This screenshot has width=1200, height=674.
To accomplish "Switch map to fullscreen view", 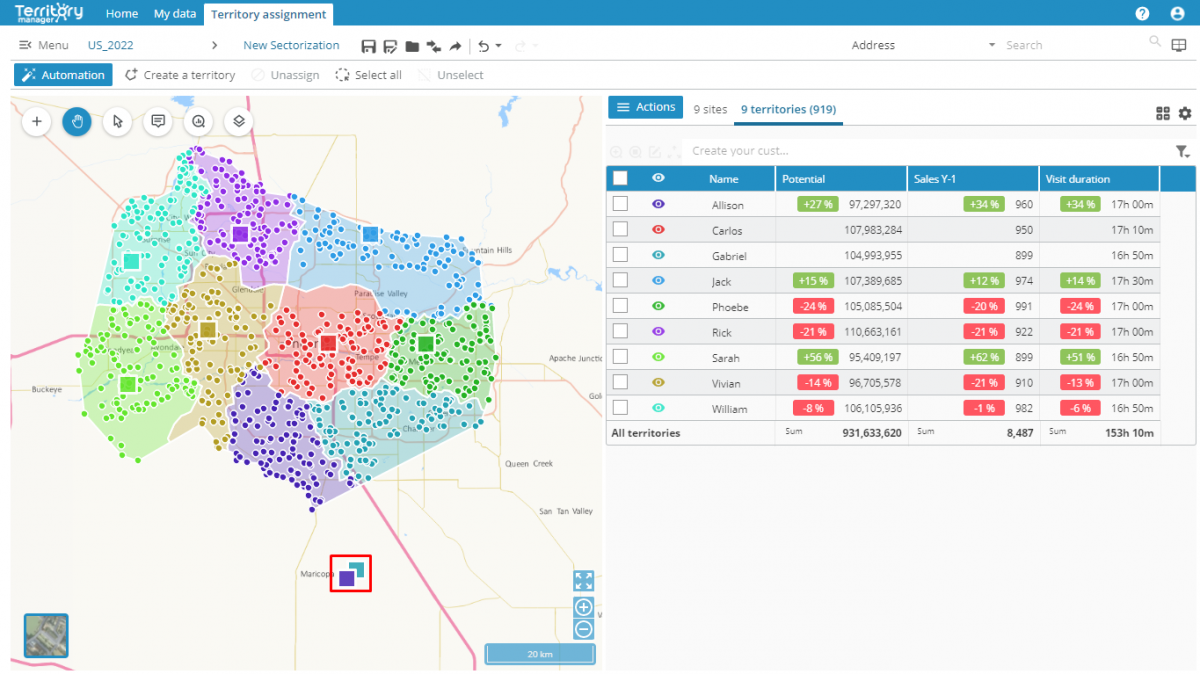I will tap(584, 581).
